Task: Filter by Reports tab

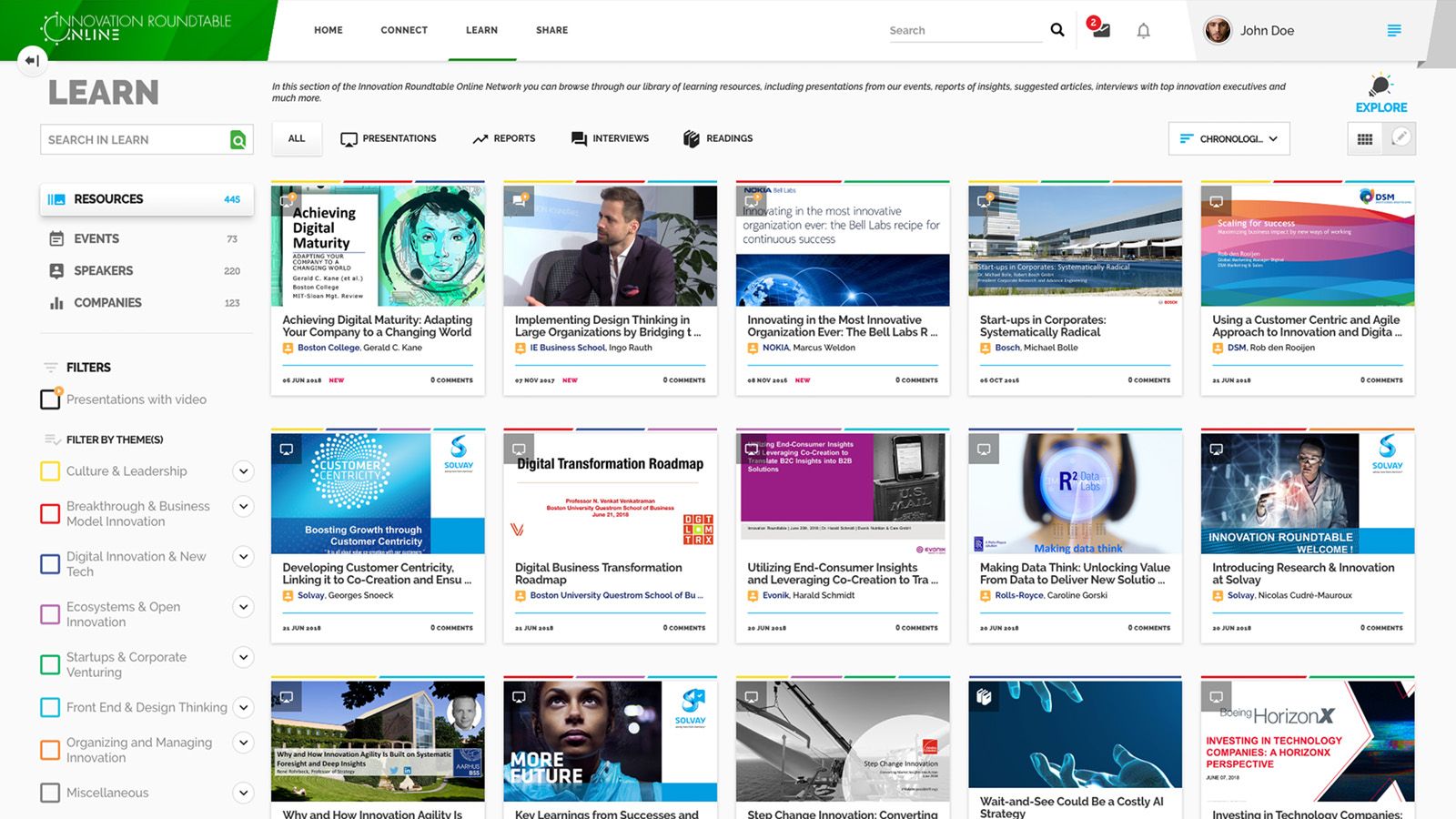Action: (x=504, y=138)
